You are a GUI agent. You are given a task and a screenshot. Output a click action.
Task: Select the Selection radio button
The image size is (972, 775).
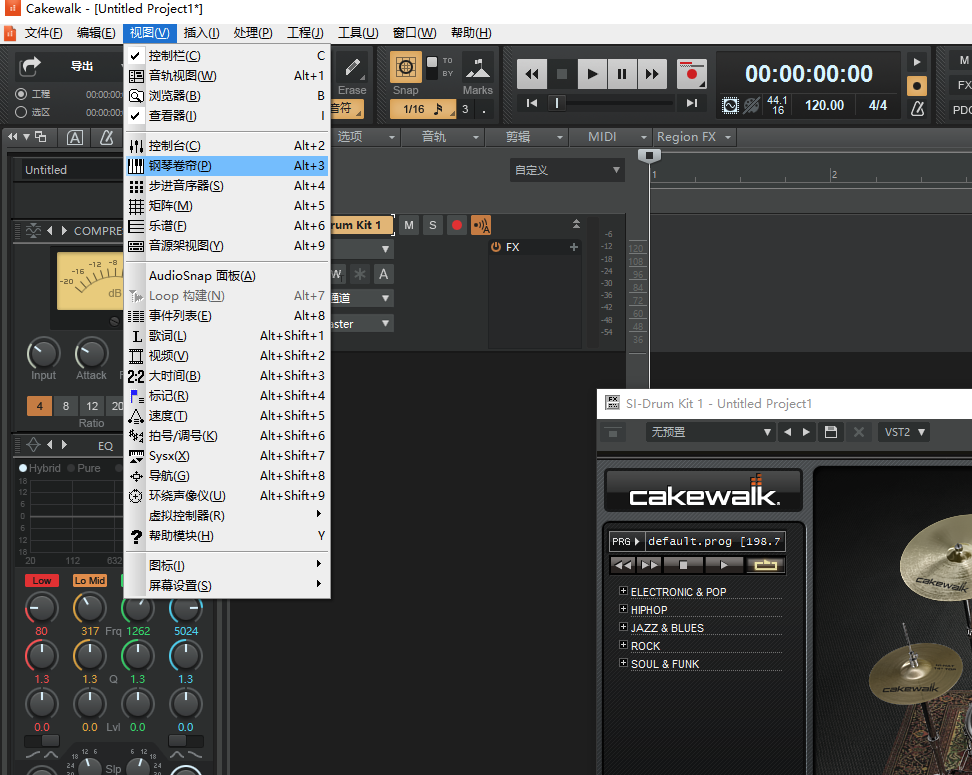[21, 112]
